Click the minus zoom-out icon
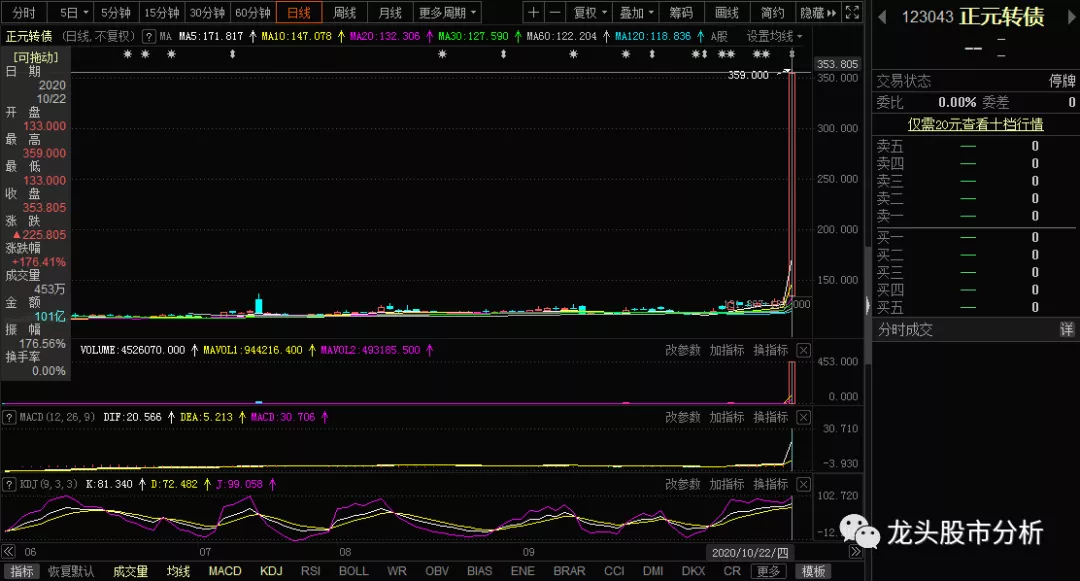1080x581 pixels. pos(556,13)
